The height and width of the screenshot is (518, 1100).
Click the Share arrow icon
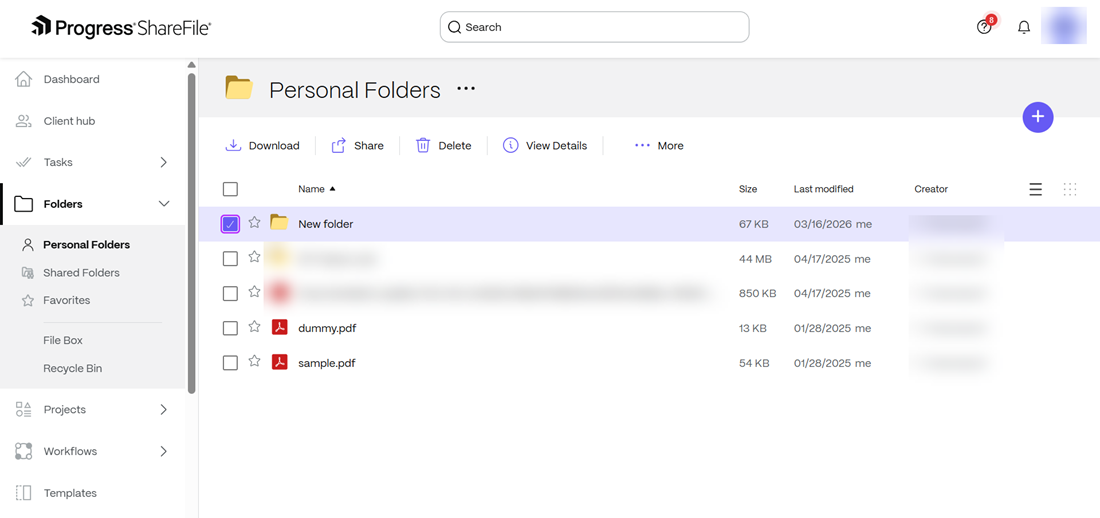pyautogui.click(x=339, y=145)
